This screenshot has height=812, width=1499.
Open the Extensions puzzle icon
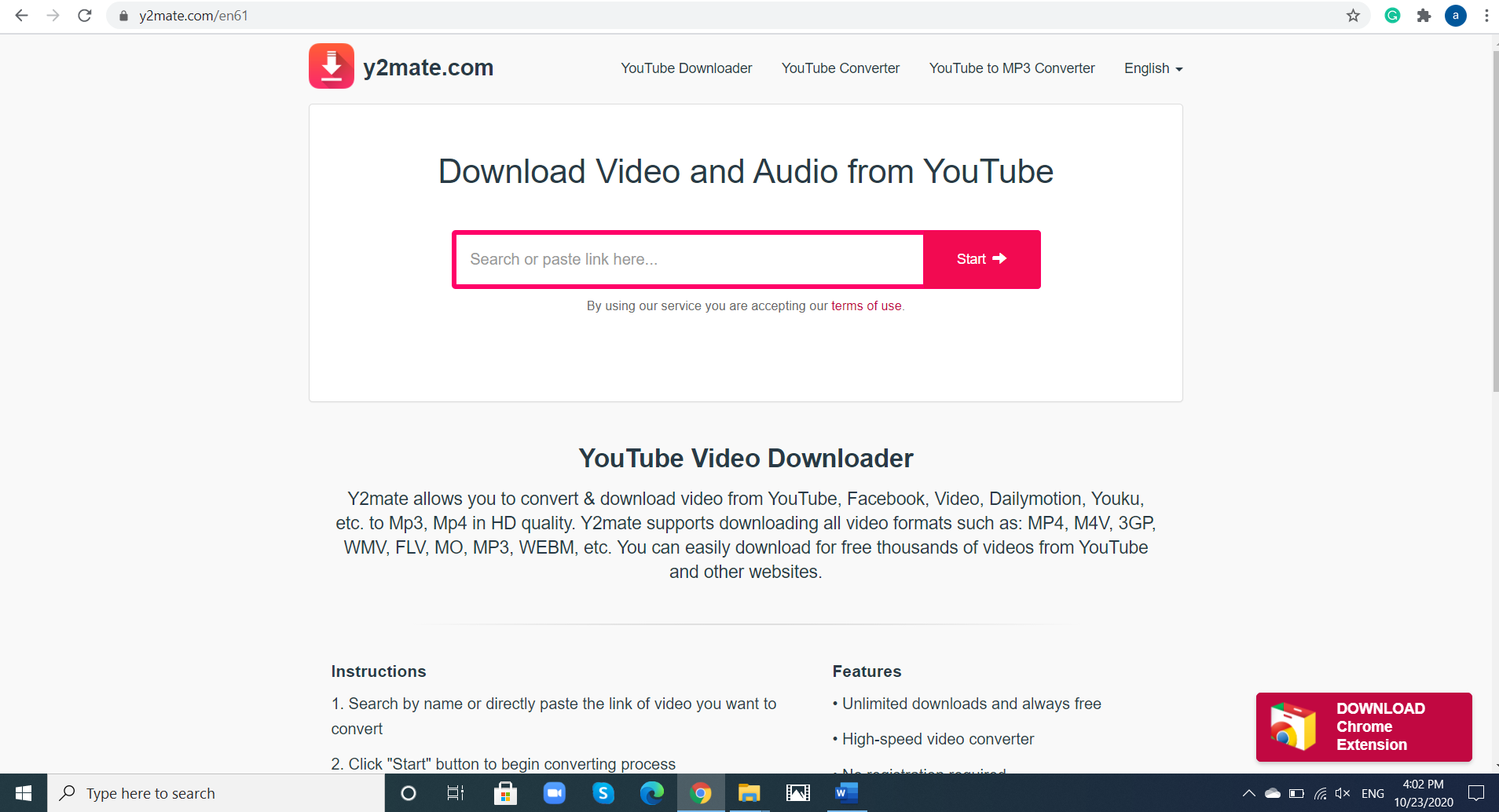1424,16
